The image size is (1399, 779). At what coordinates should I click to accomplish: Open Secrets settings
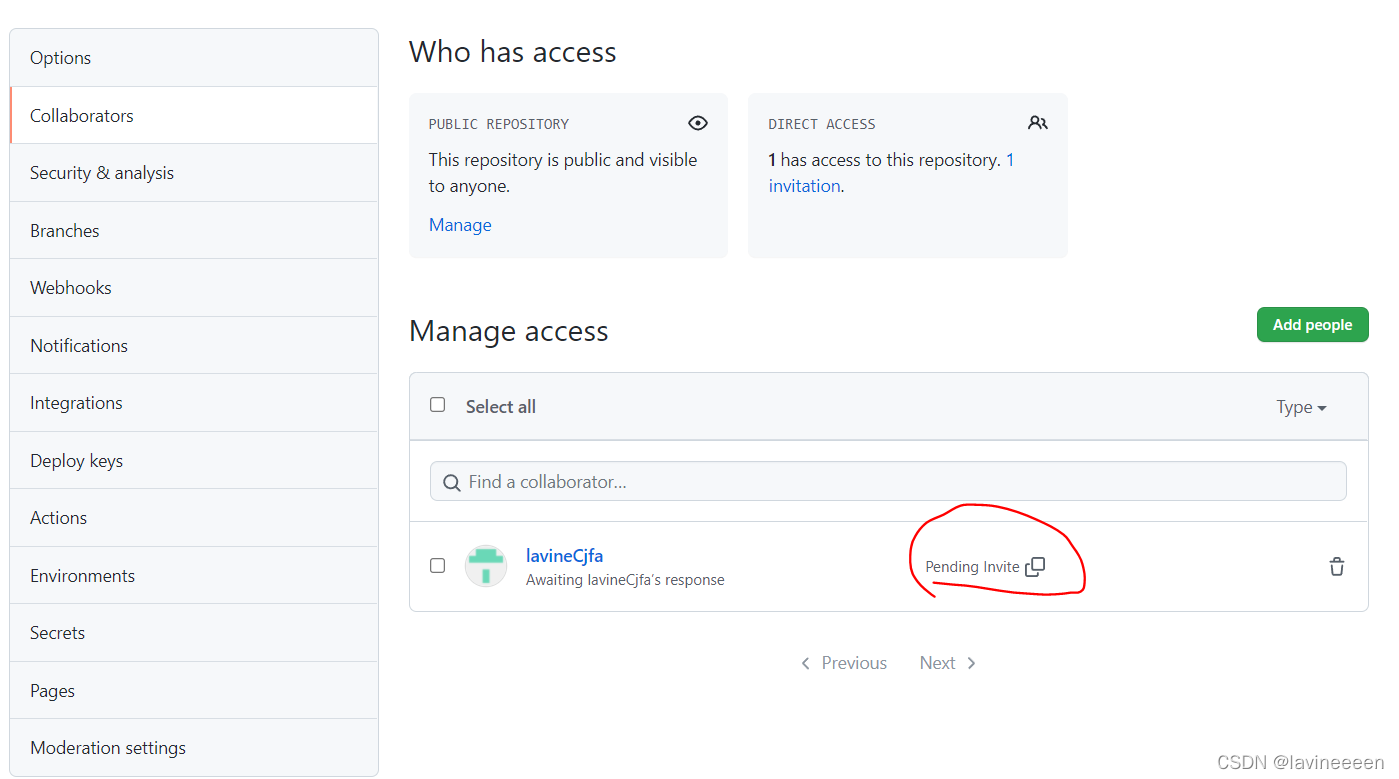coord(194,633)
